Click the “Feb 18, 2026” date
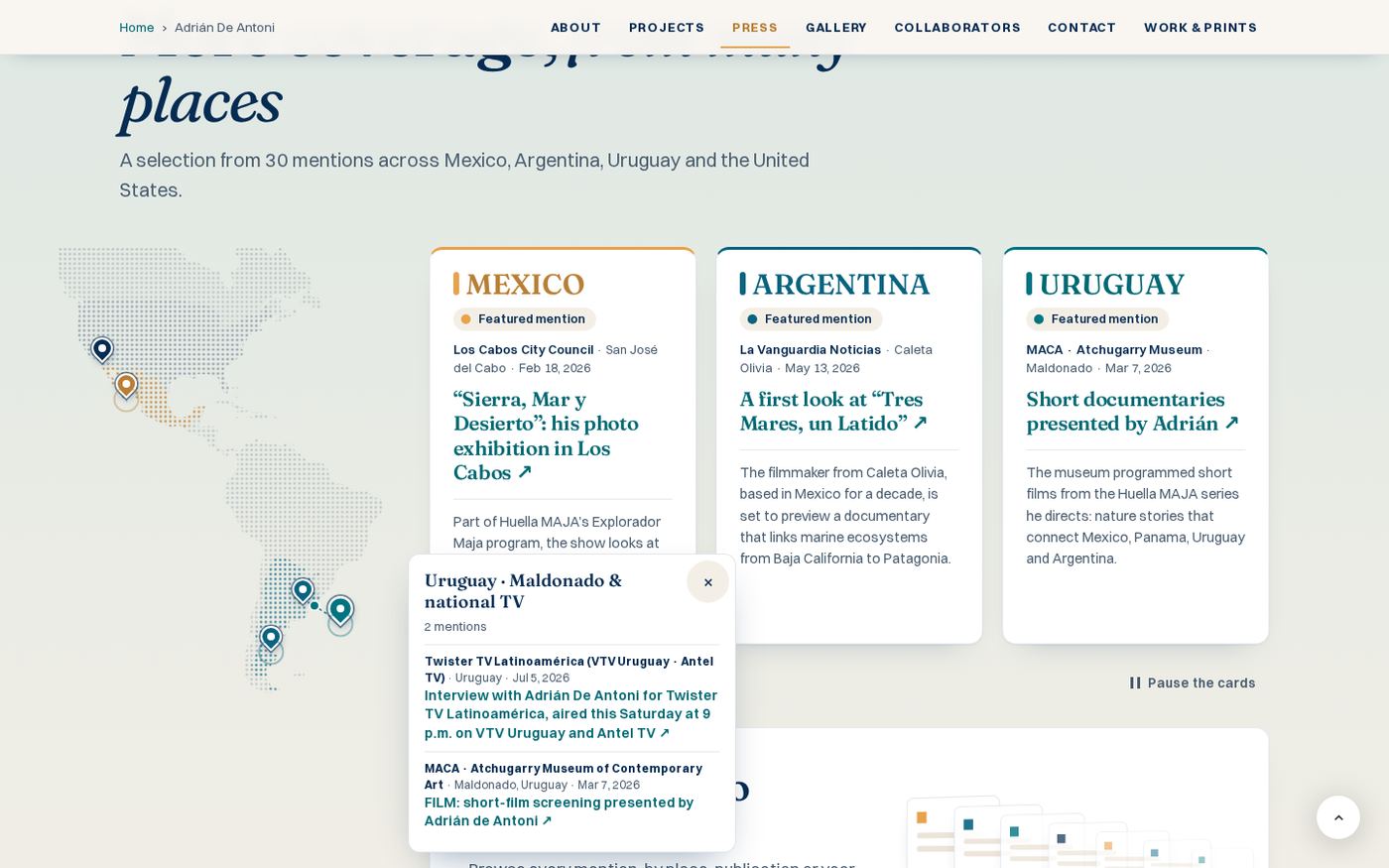Viewport: 1389px width, 868px height. click(555, 368)
